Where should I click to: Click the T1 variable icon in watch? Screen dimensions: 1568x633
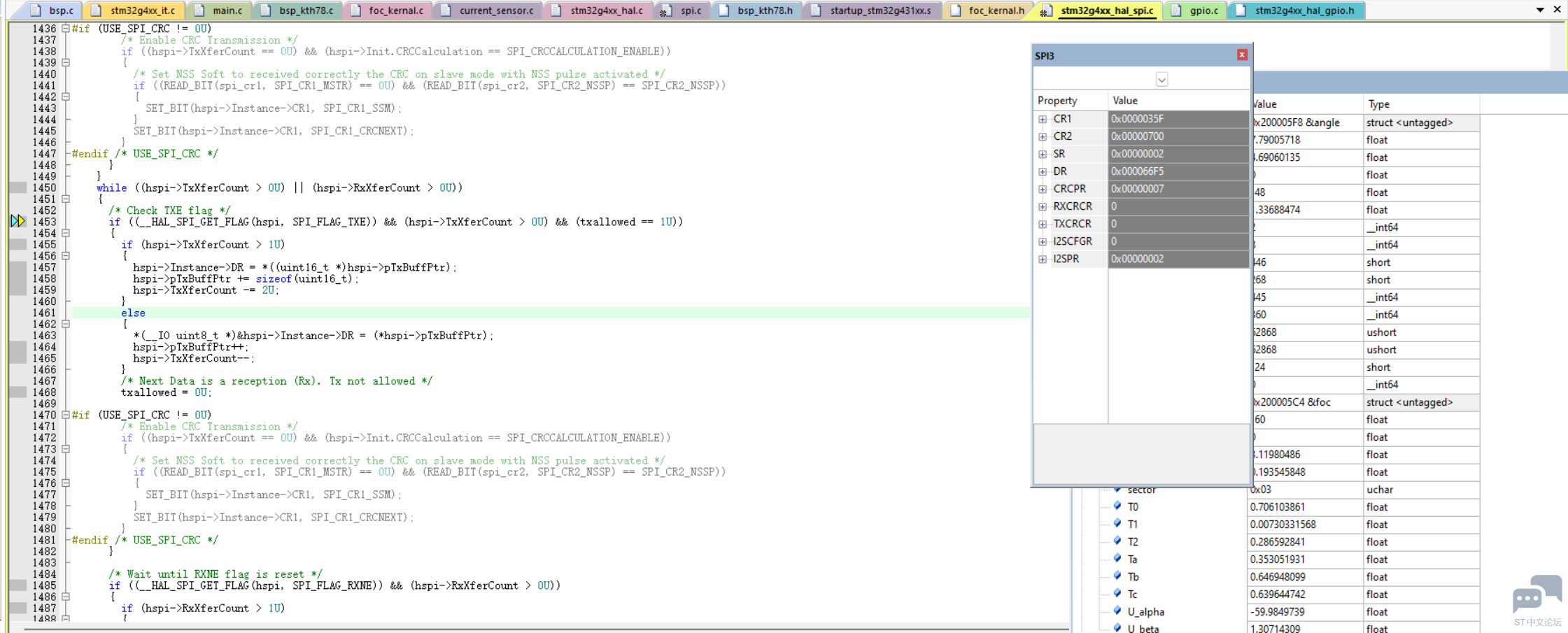tap(1117, 523)
